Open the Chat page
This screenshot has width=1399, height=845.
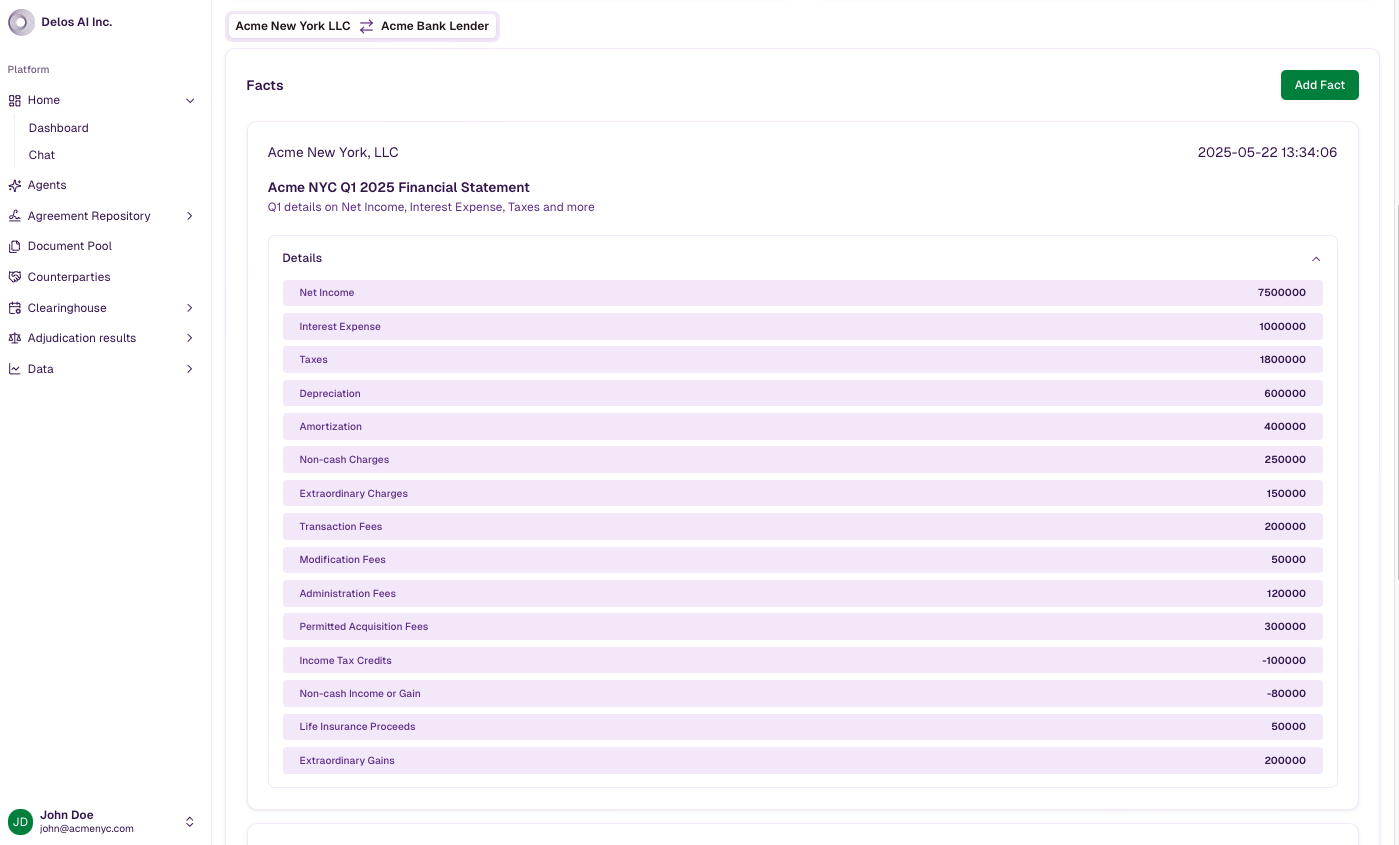42,155
